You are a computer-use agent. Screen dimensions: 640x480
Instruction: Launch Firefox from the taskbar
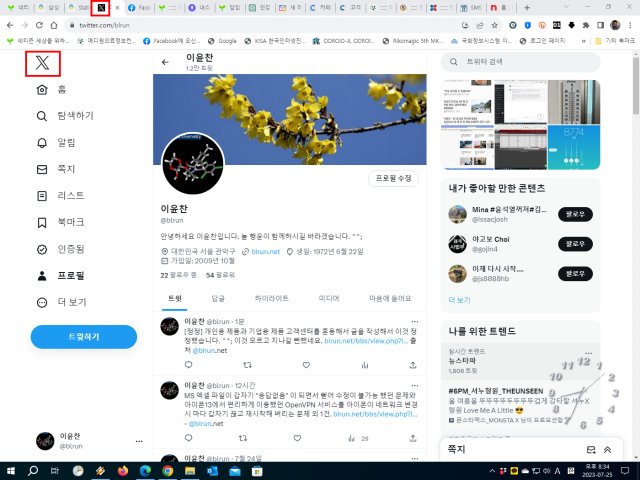coord(122,471)
